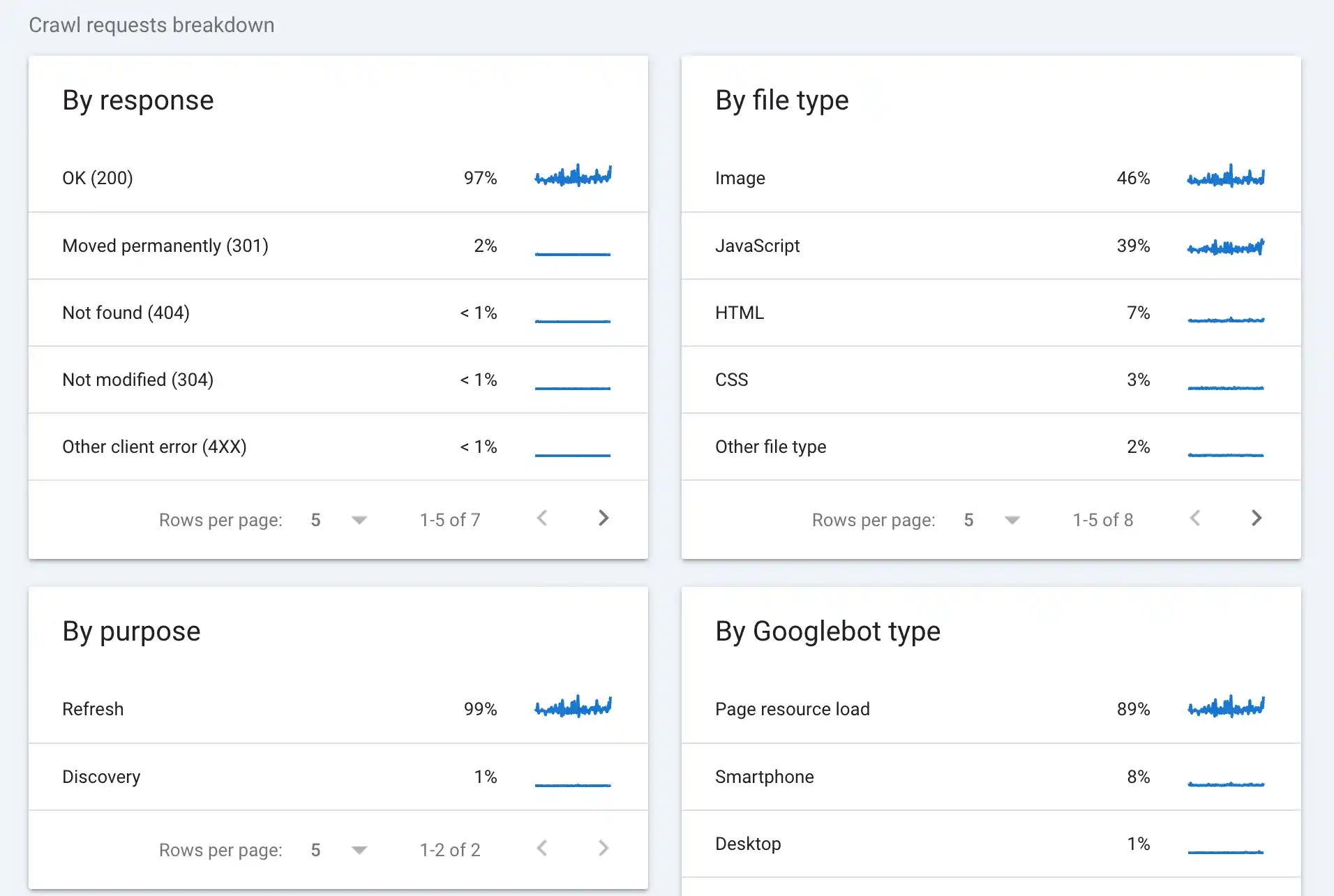Open the Desktop Googlebot row
This screenshot has height=896, width=1334.
pos(991,844)
